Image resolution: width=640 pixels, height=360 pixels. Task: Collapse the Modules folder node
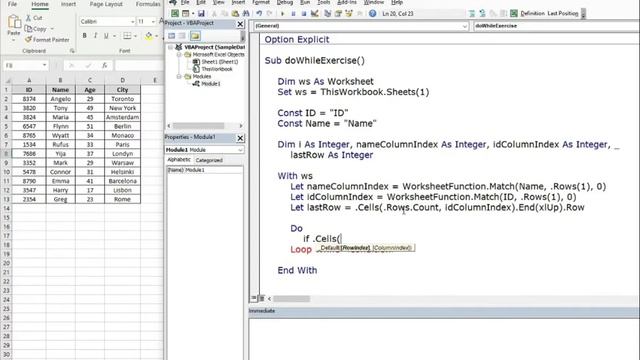(179, 77)
